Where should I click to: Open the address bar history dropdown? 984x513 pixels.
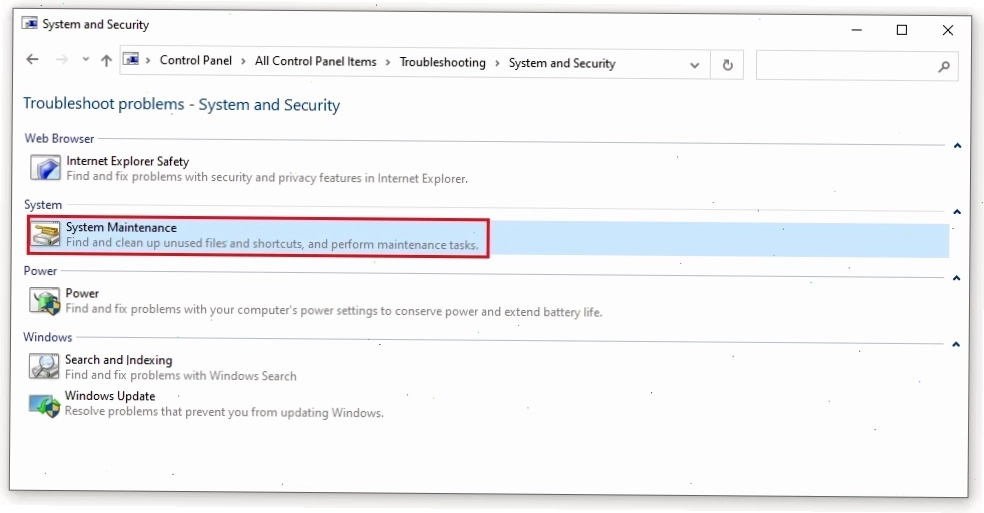[x=695, y=65]
